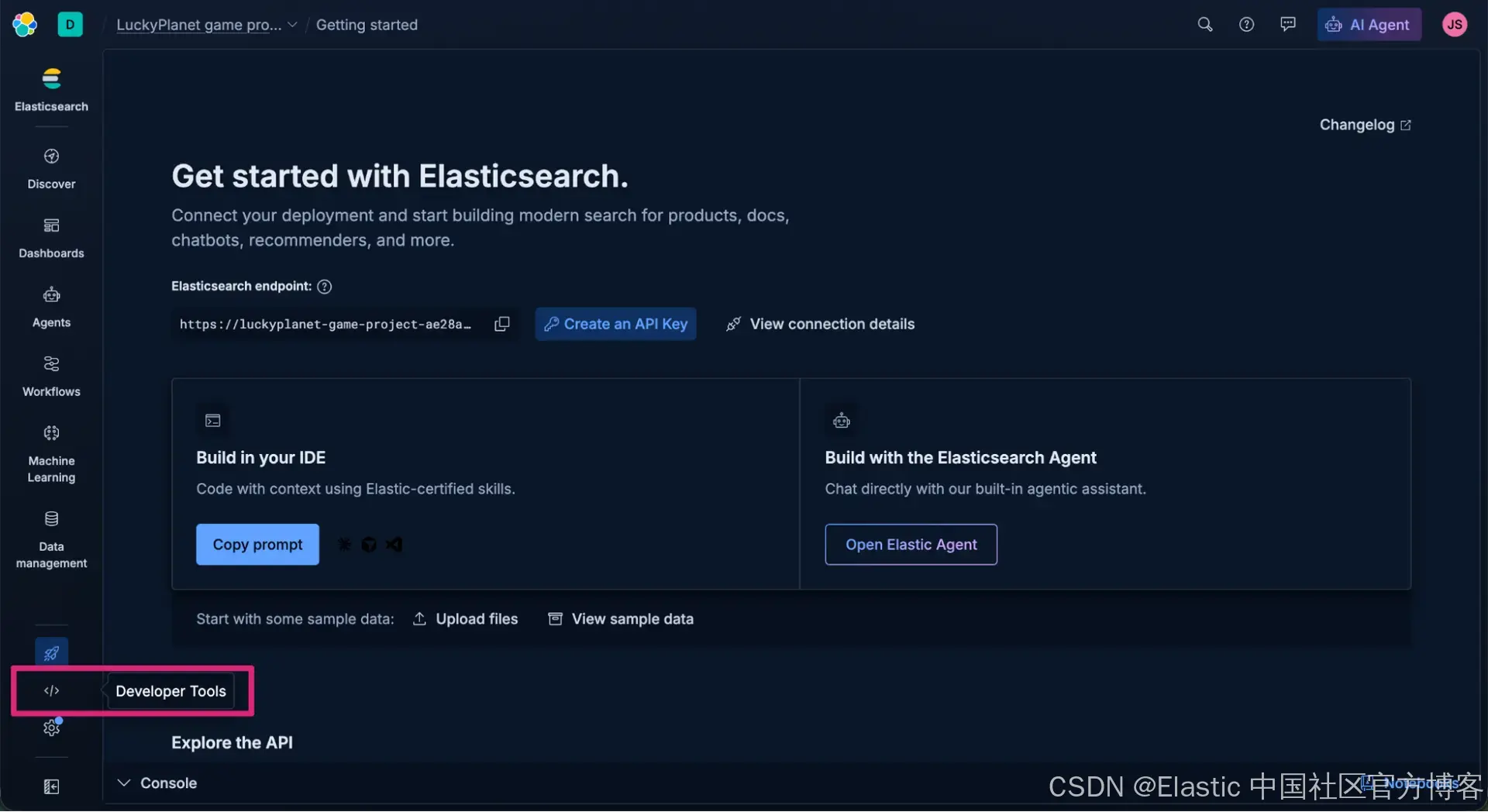Select the VS Code icon beside Copy prompt

coord(394,545)
